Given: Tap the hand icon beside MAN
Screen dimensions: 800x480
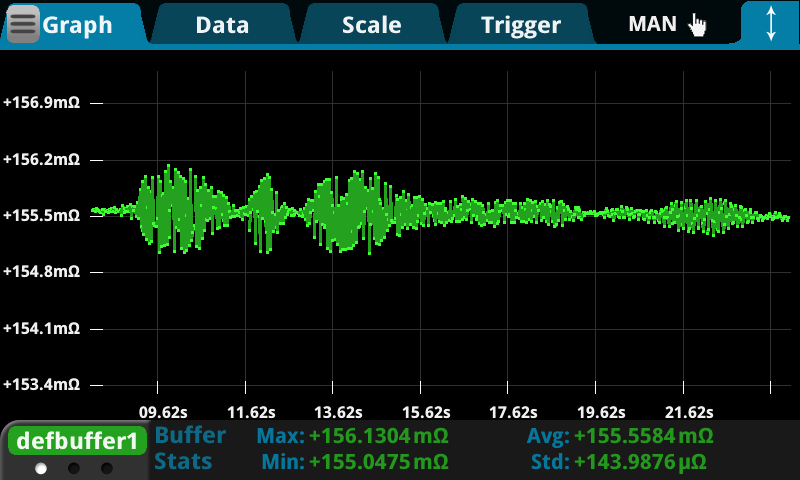Looking at the screenshot, I should [697, 24].
